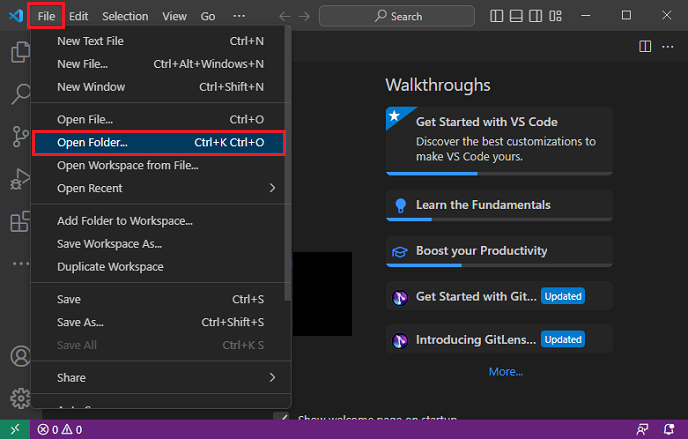This screenshot has height=439, width=688.
Task: Choose Open Folder... menu entry
Action: [161, 143]
